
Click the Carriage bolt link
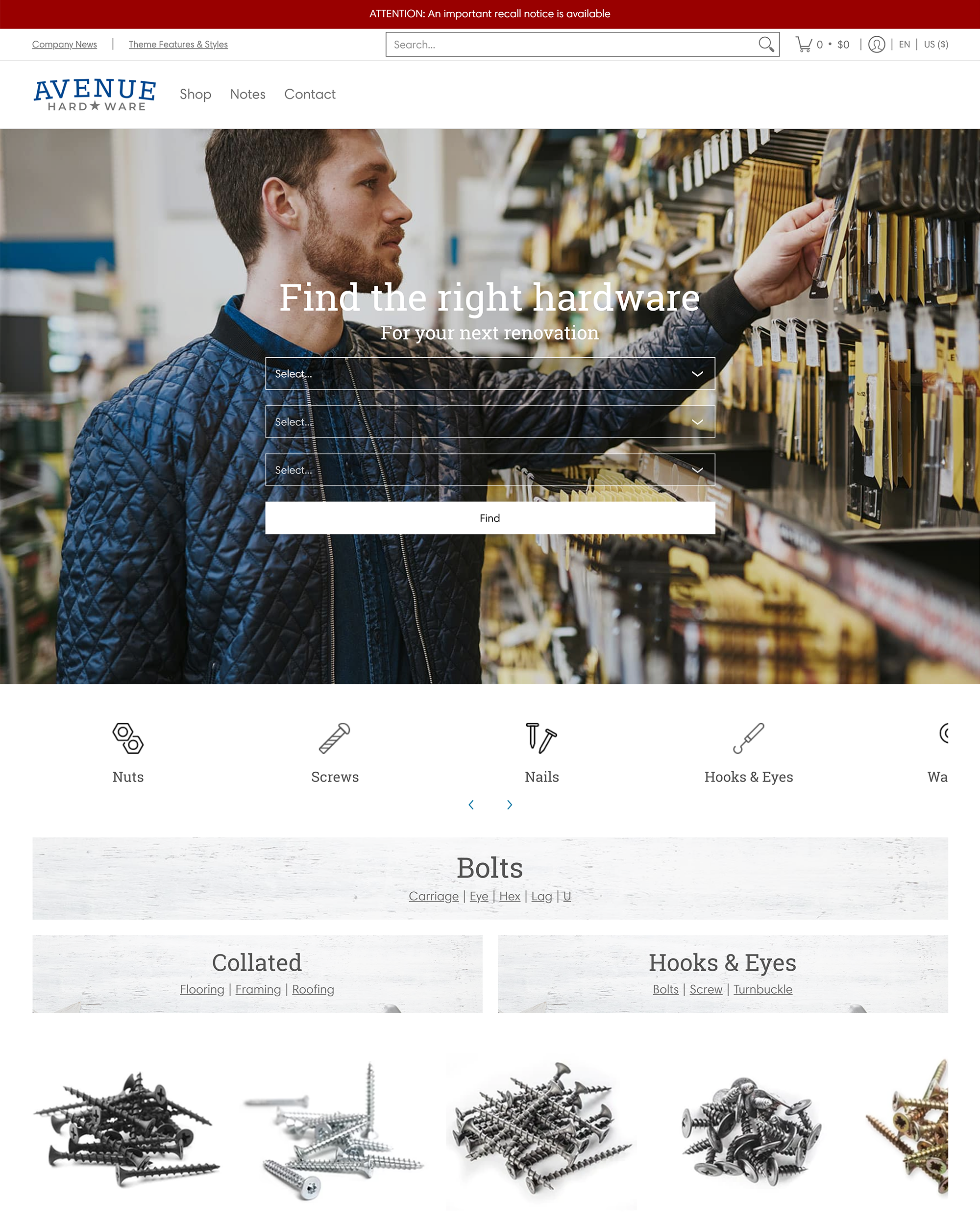pyautogui.click(x=432, y=896)
